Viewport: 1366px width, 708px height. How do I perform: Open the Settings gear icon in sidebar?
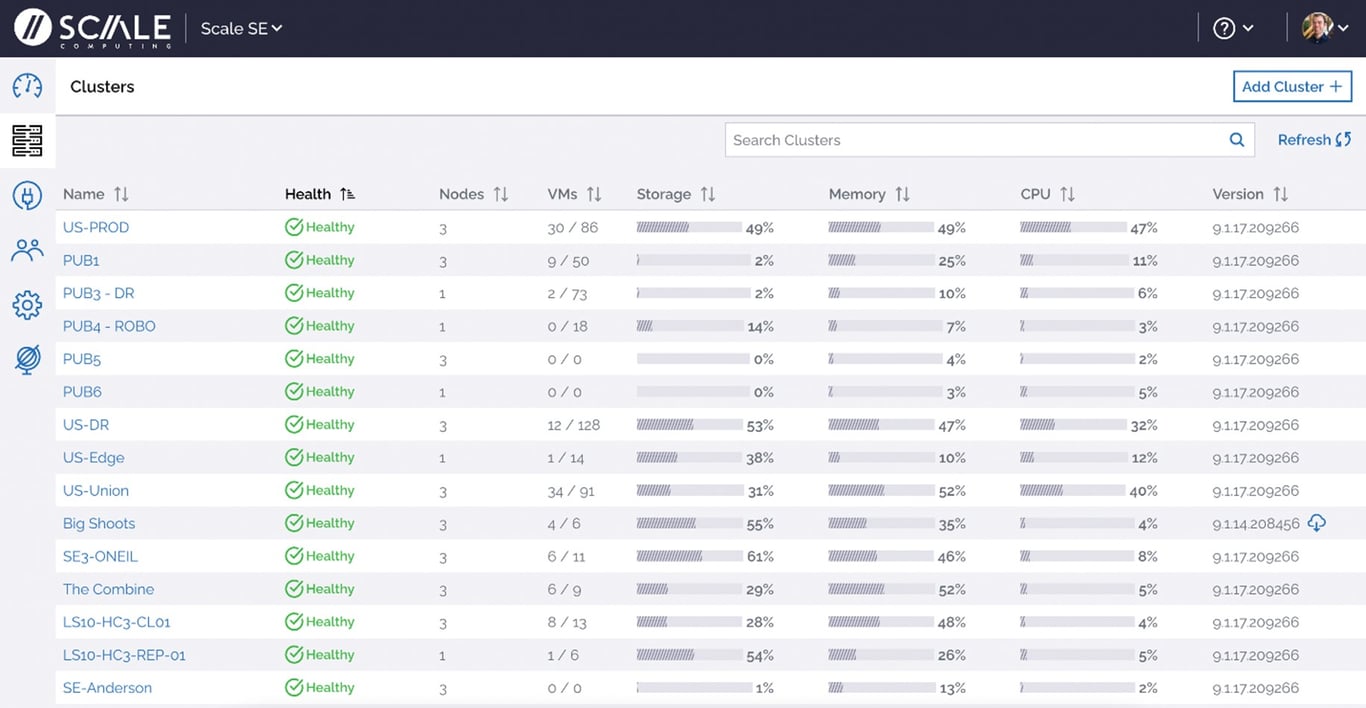click(27, 305)
